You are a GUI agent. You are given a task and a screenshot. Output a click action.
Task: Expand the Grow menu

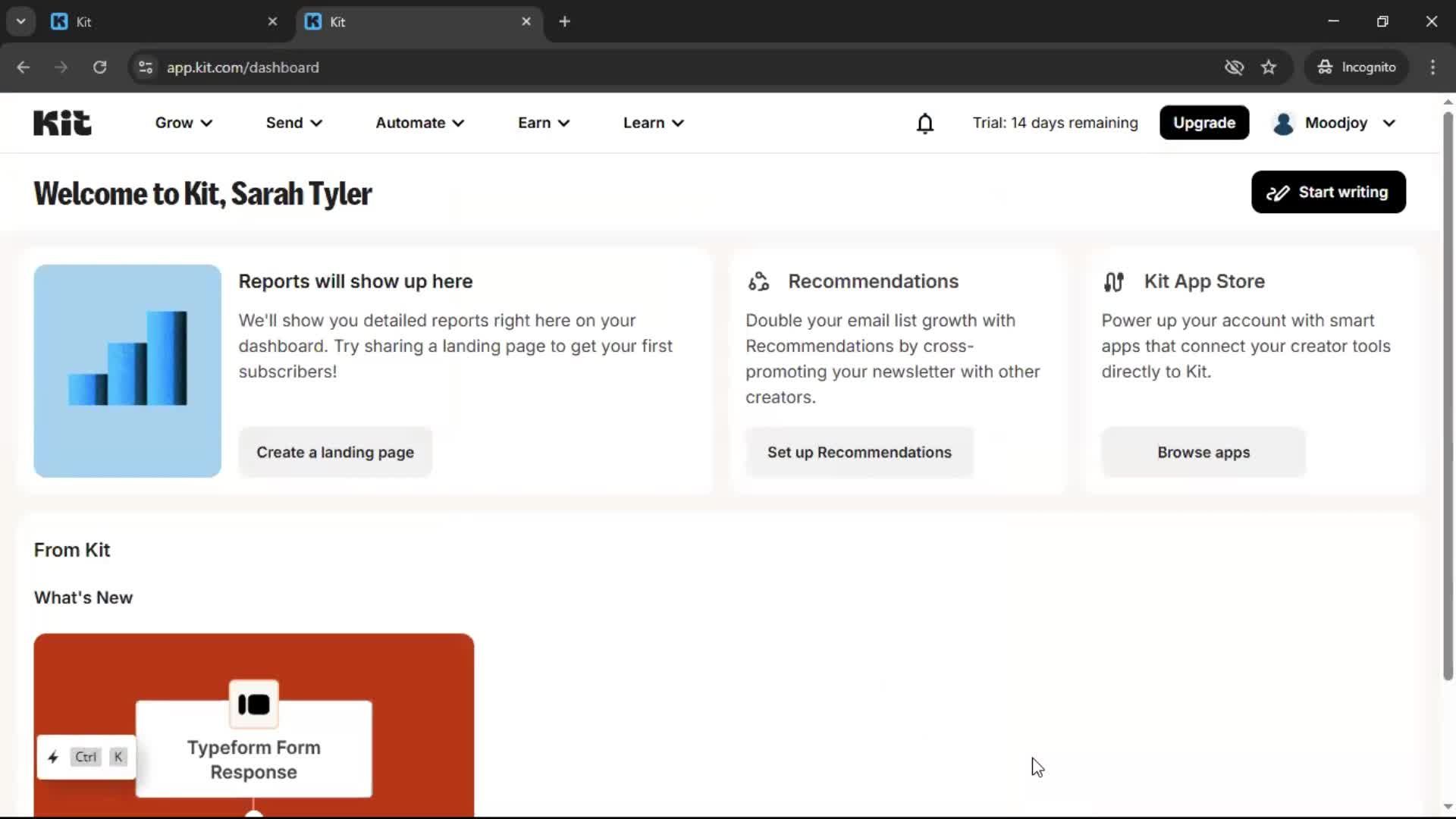click(183, 122)
